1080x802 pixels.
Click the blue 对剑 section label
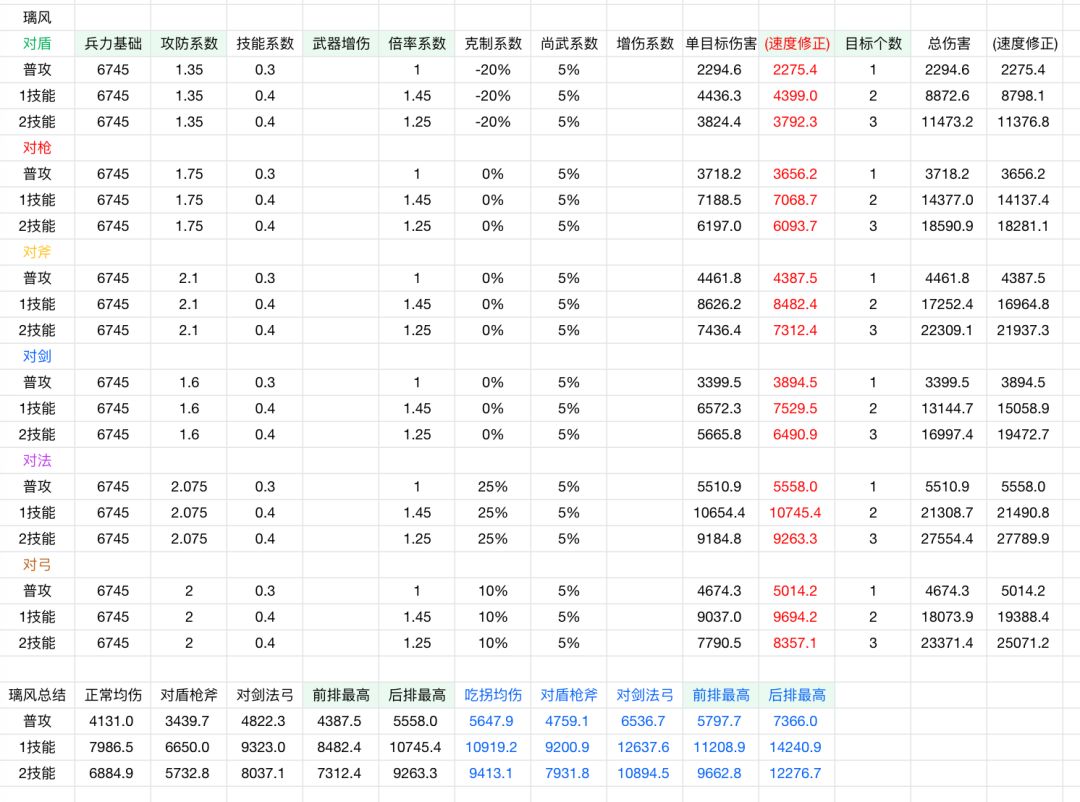[37, 356]
